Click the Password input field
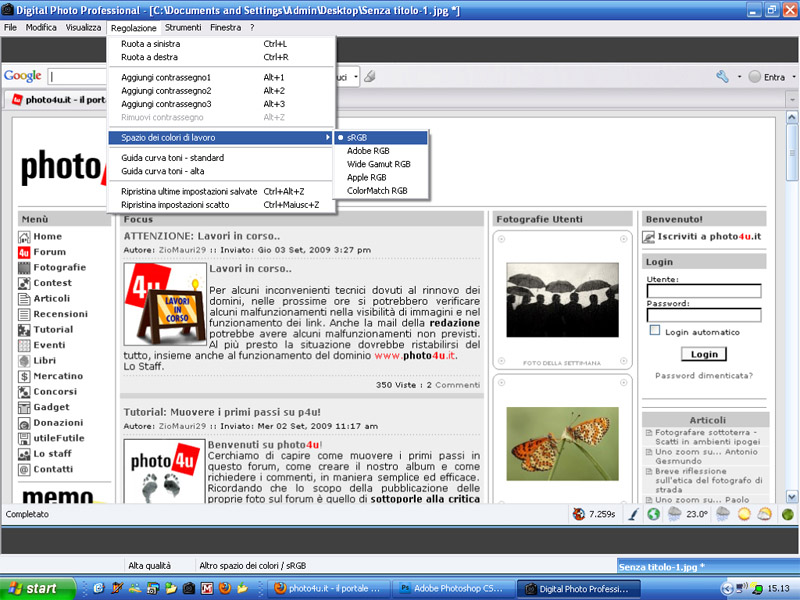The width and height of the screenshot is (800, 600). pyautogui.click(x=704, y=315)
